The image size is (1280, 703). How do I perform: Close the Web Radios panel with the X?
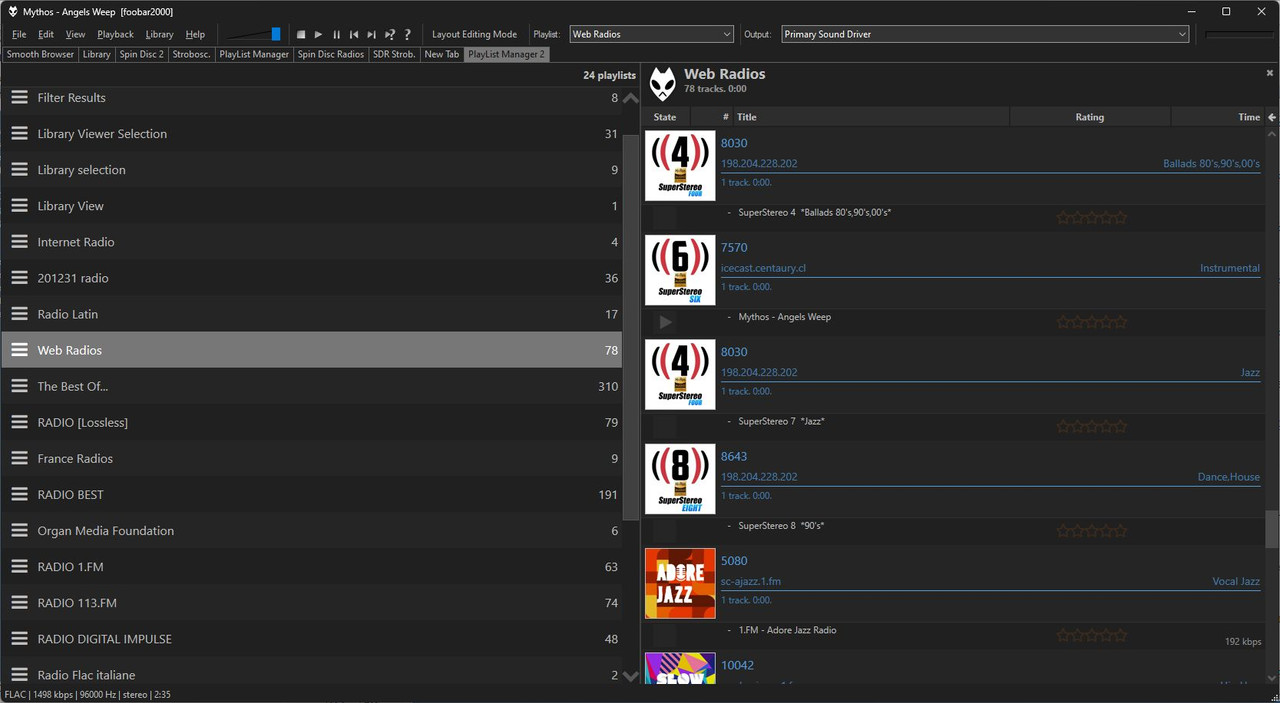(1270, 73)
